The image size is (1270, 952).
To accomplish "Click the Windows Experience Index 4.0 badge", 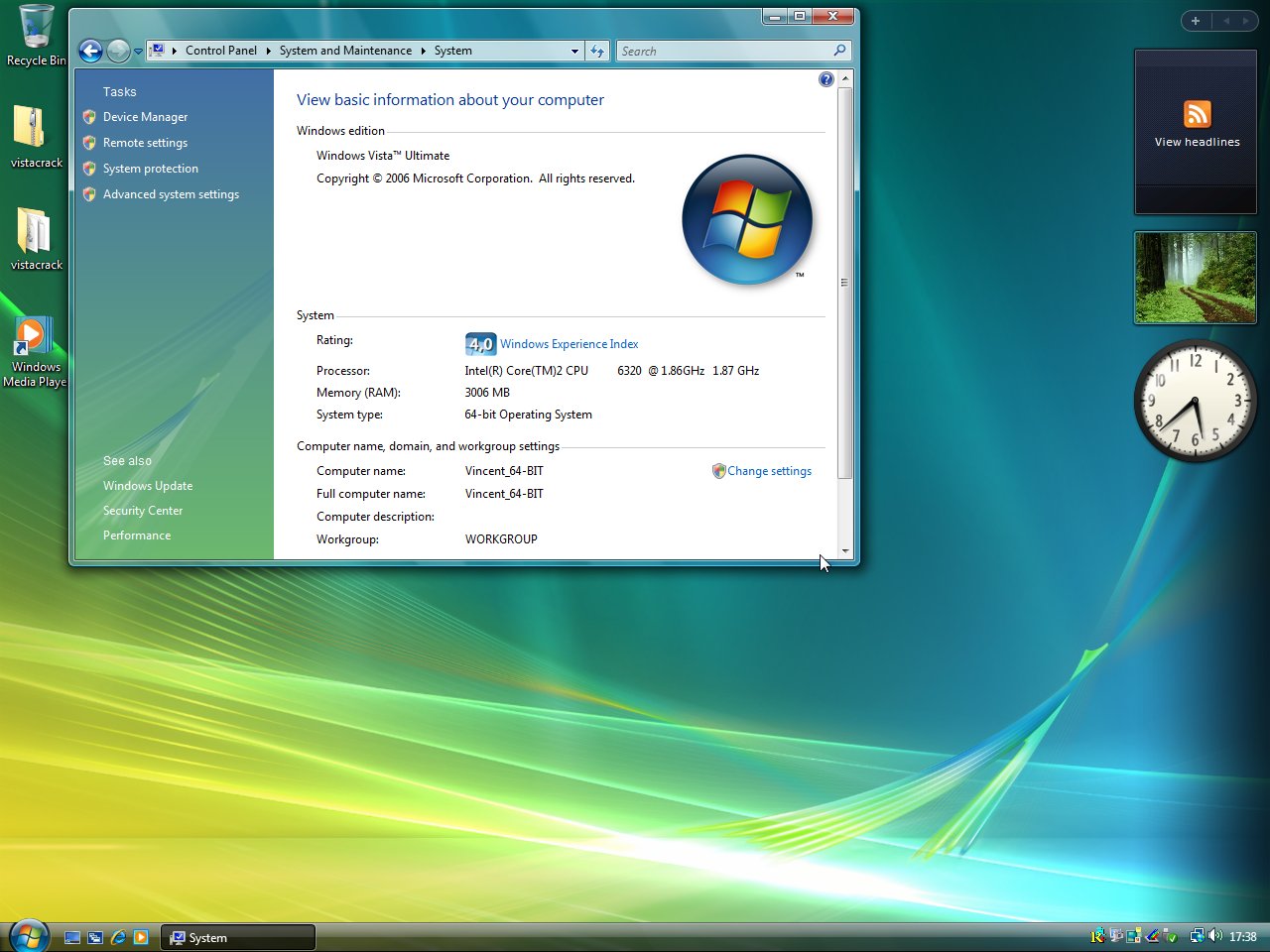I will pyautogui.click(x=480, y=344).
